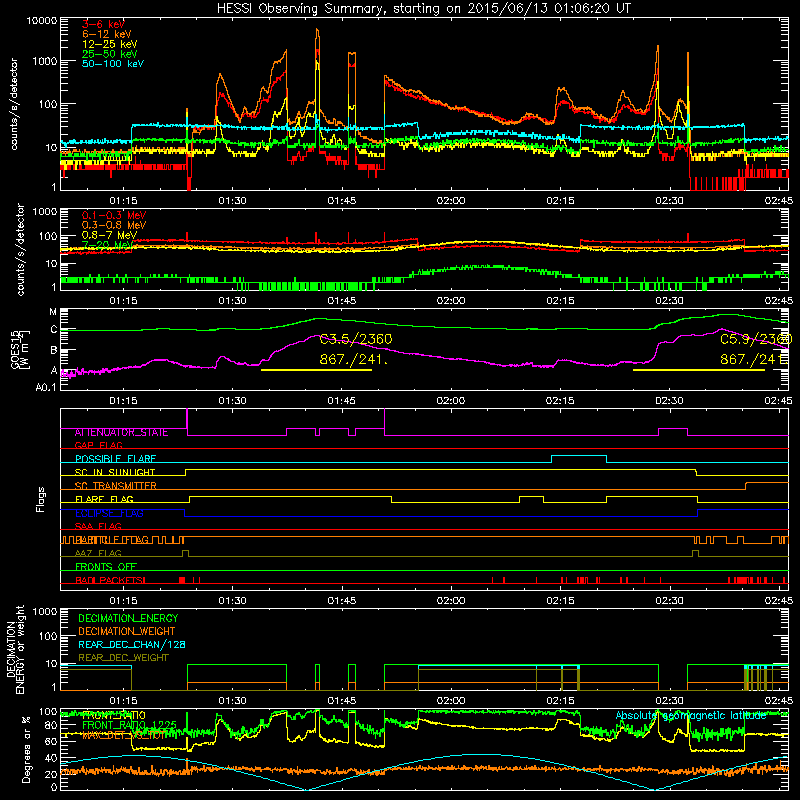Select the 867./241 position text under C5.9/2360
This screenshot has width=800, height=800.
(x=754, y=359)
